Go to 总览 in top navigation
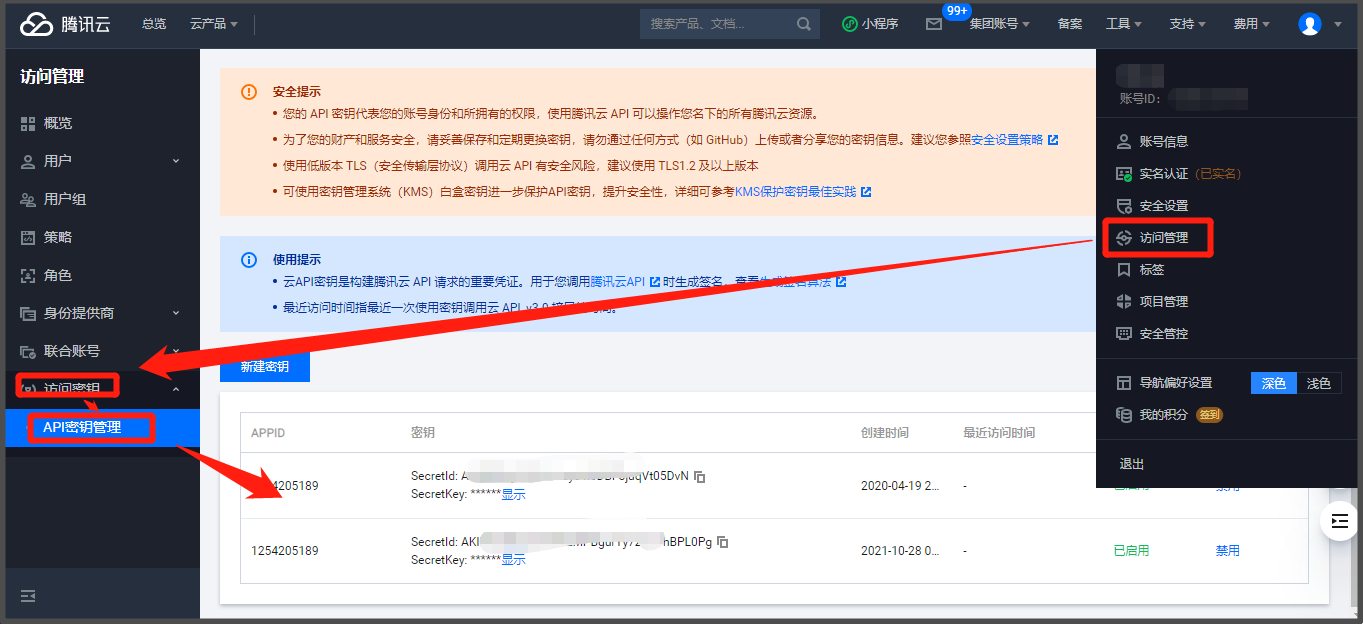Image resolution: width=1363 pixels, height=624 pixels. (x=154, y=24)
